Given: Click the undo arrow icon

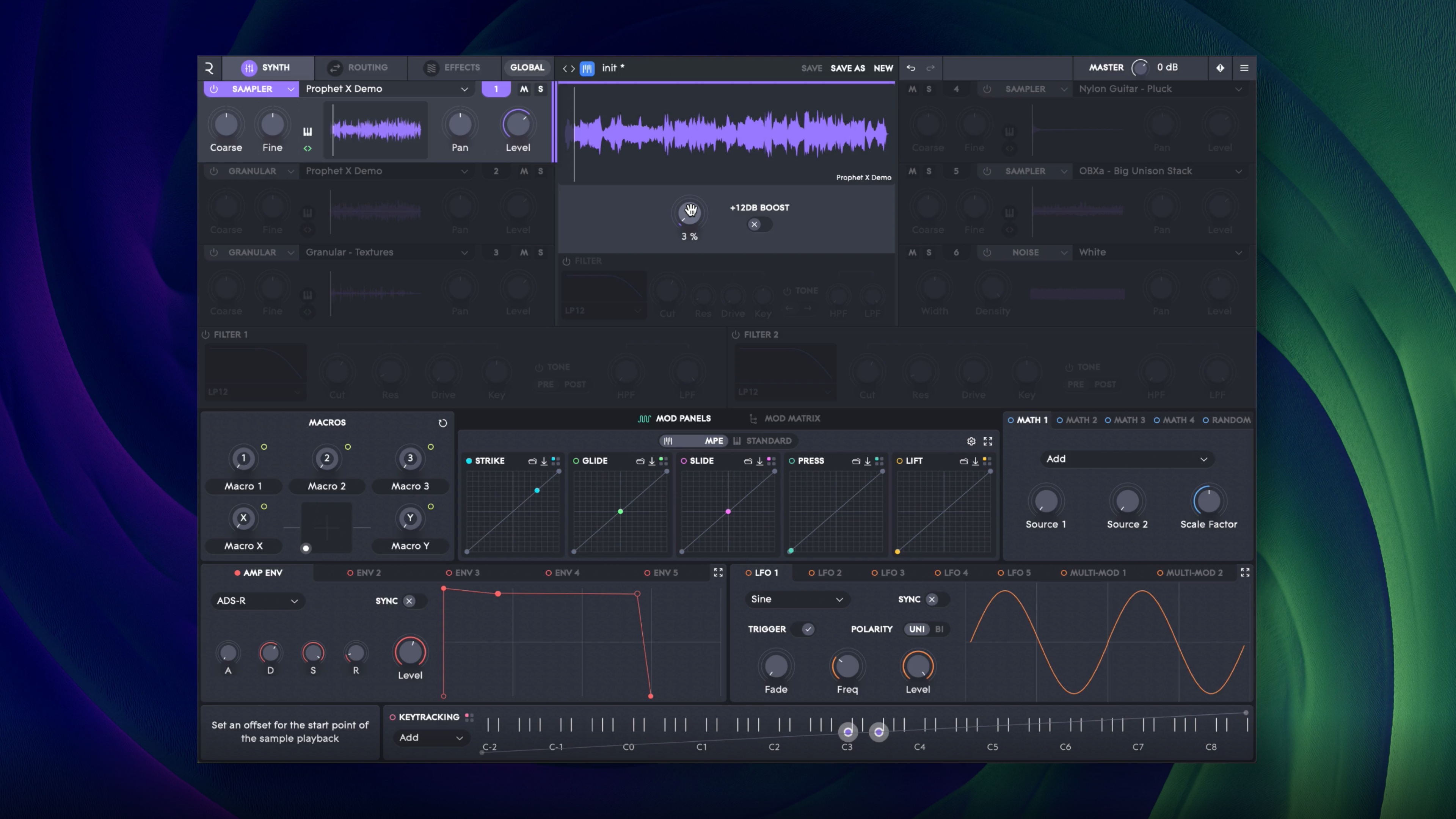Looking at the screenshot, I should pyautogui.click(x=910, y=68).
